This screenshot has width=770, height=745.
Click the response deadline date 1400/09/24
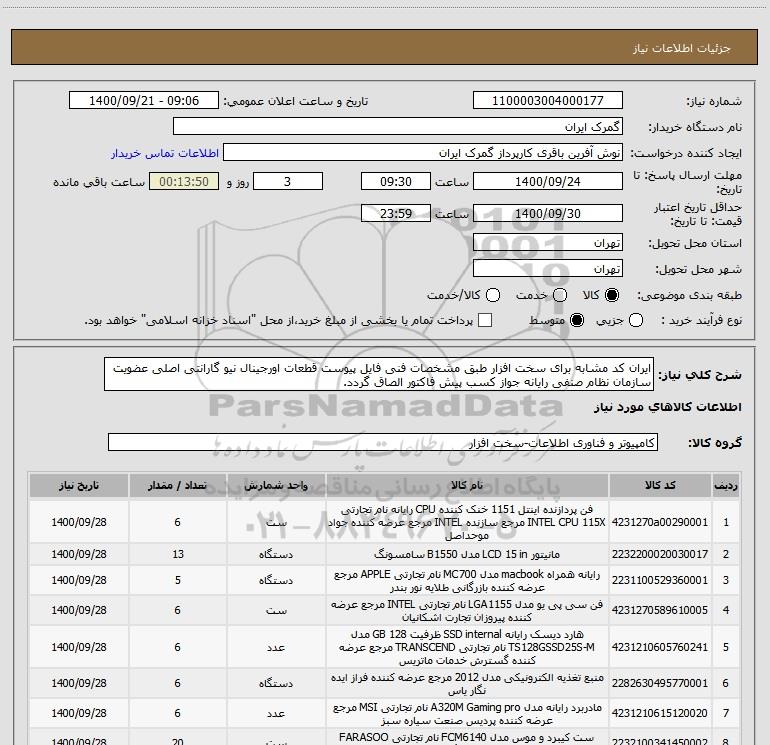[x=548, y=181]
